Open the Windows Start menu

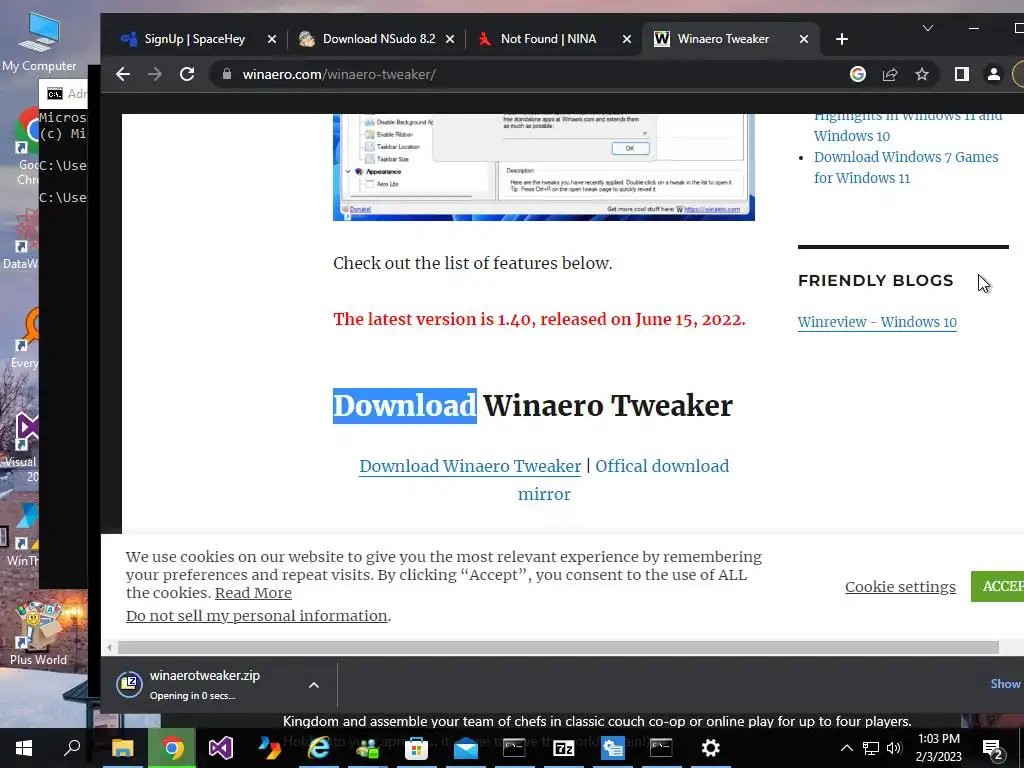coord(24,748)
